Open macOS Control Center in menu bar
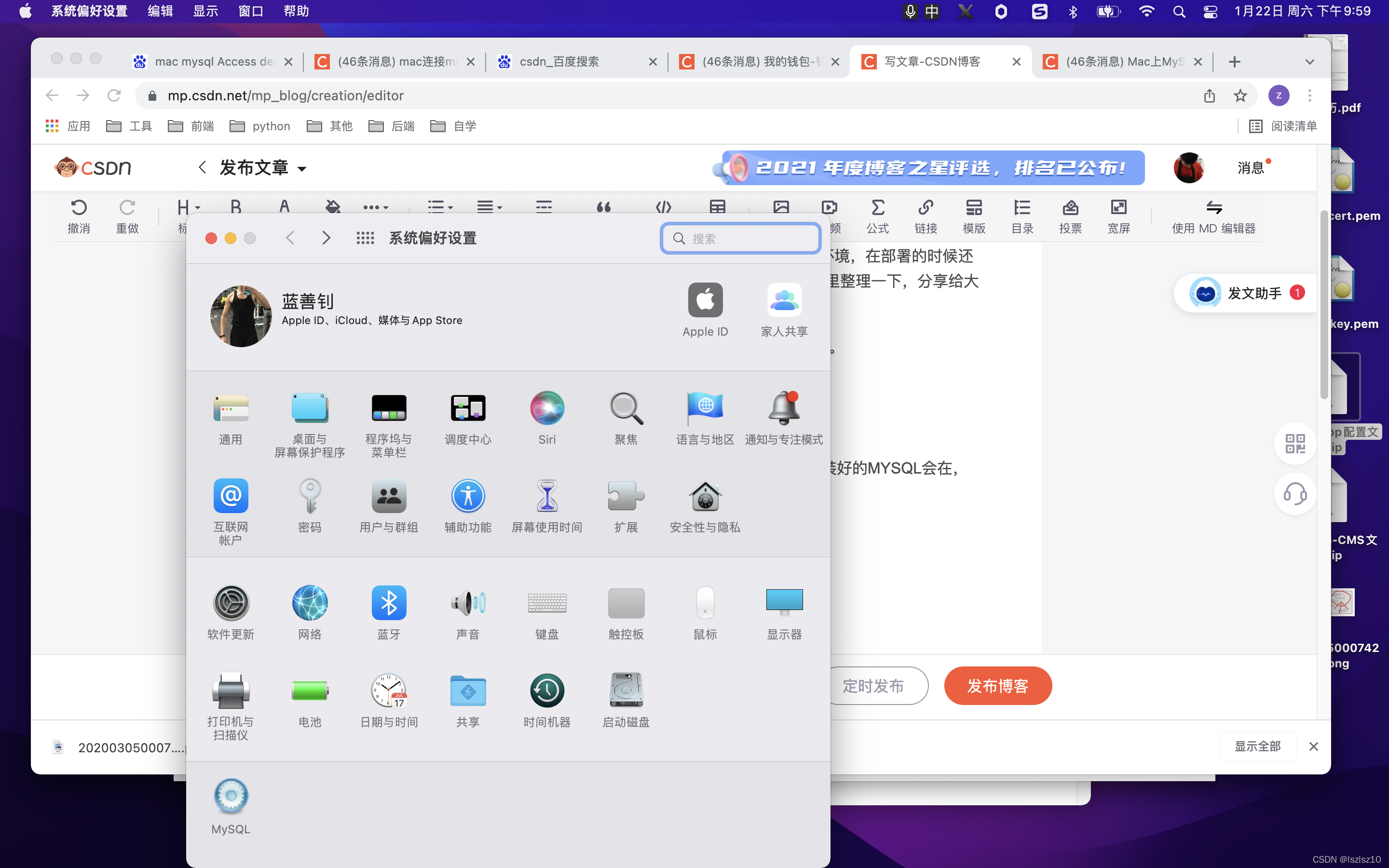Viewport: 1389px width, 868px height. tap(1211, 12)
